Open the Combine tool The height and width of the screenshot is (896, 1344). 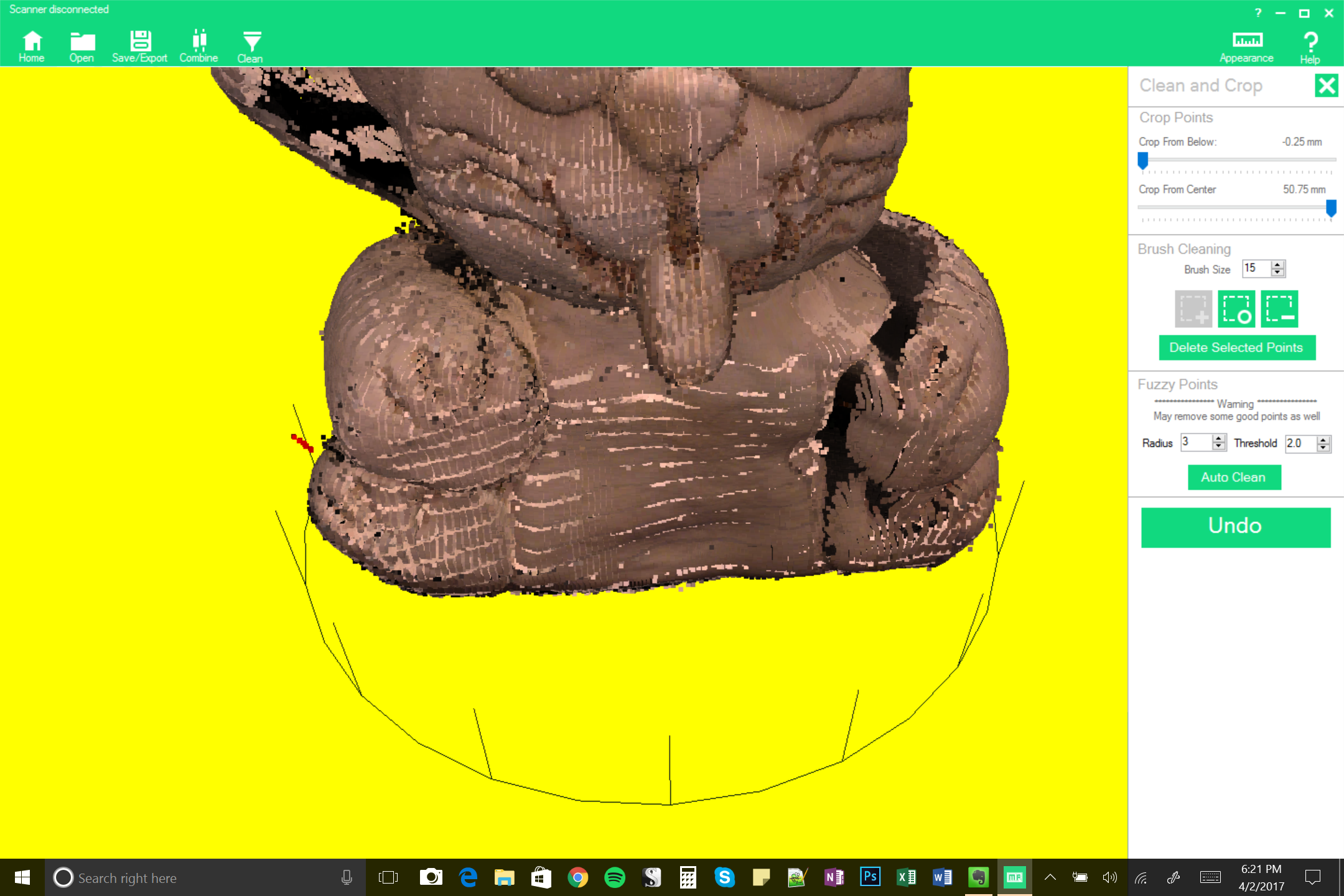198,44
